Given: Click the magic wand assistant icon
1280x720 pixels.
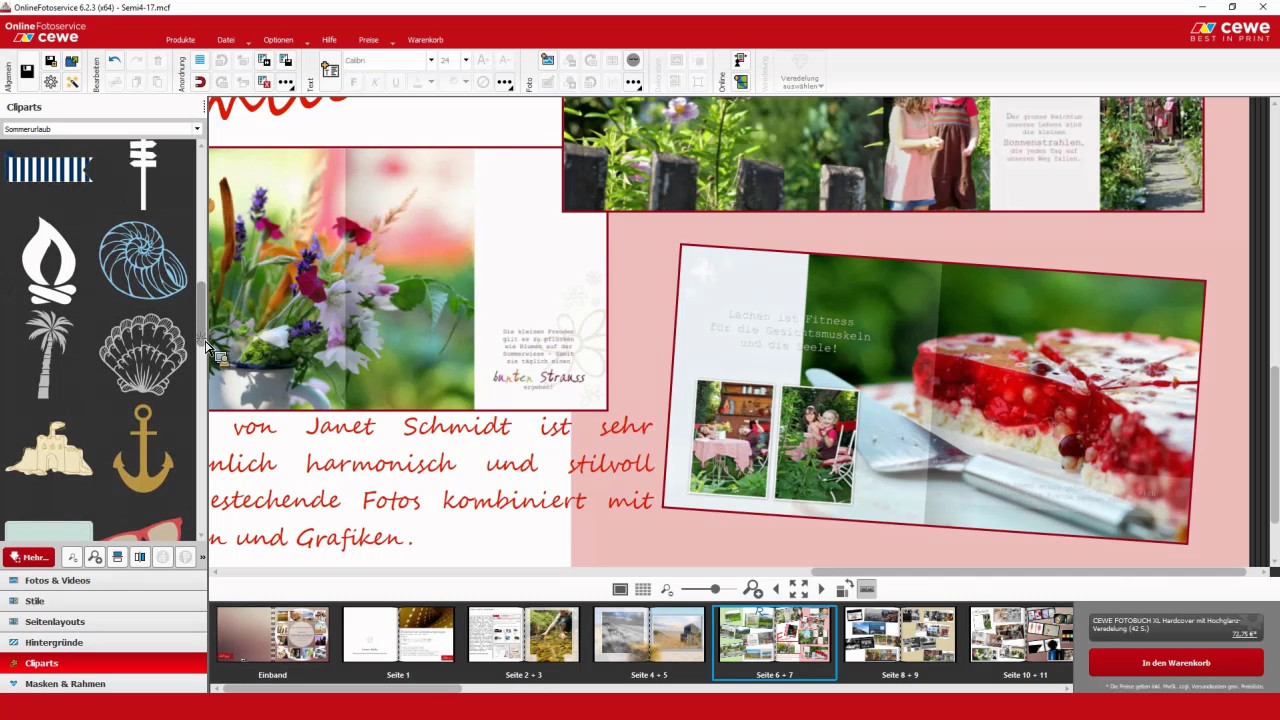Looking at the screenshot, I should click(72, 82).
